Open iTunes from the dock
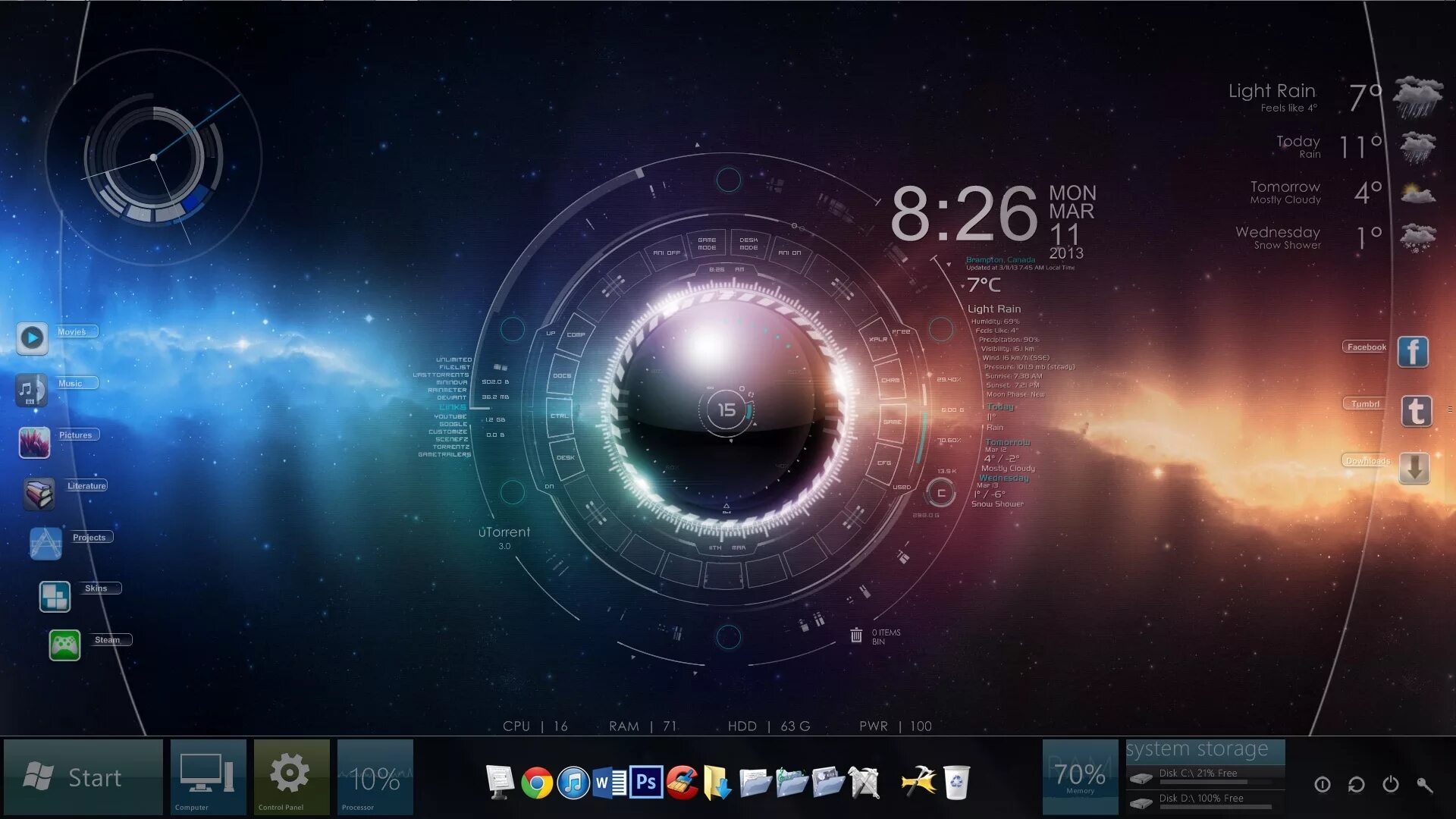 [x=573, y=783]
